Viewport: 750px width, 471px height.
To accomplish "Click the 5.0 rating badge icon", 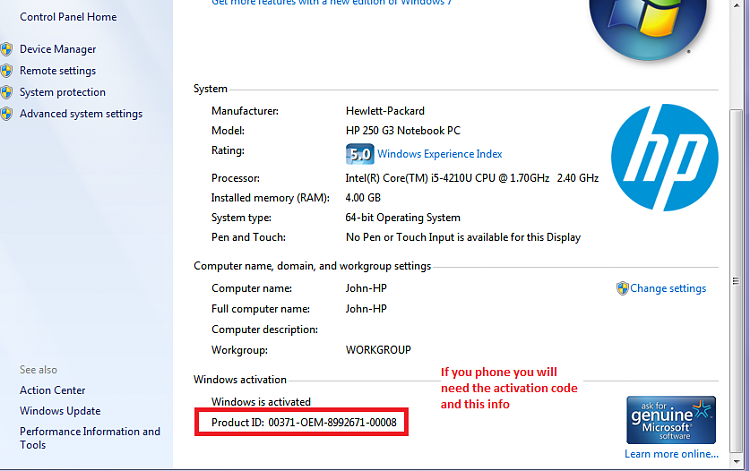I will (x=360, y=154).
